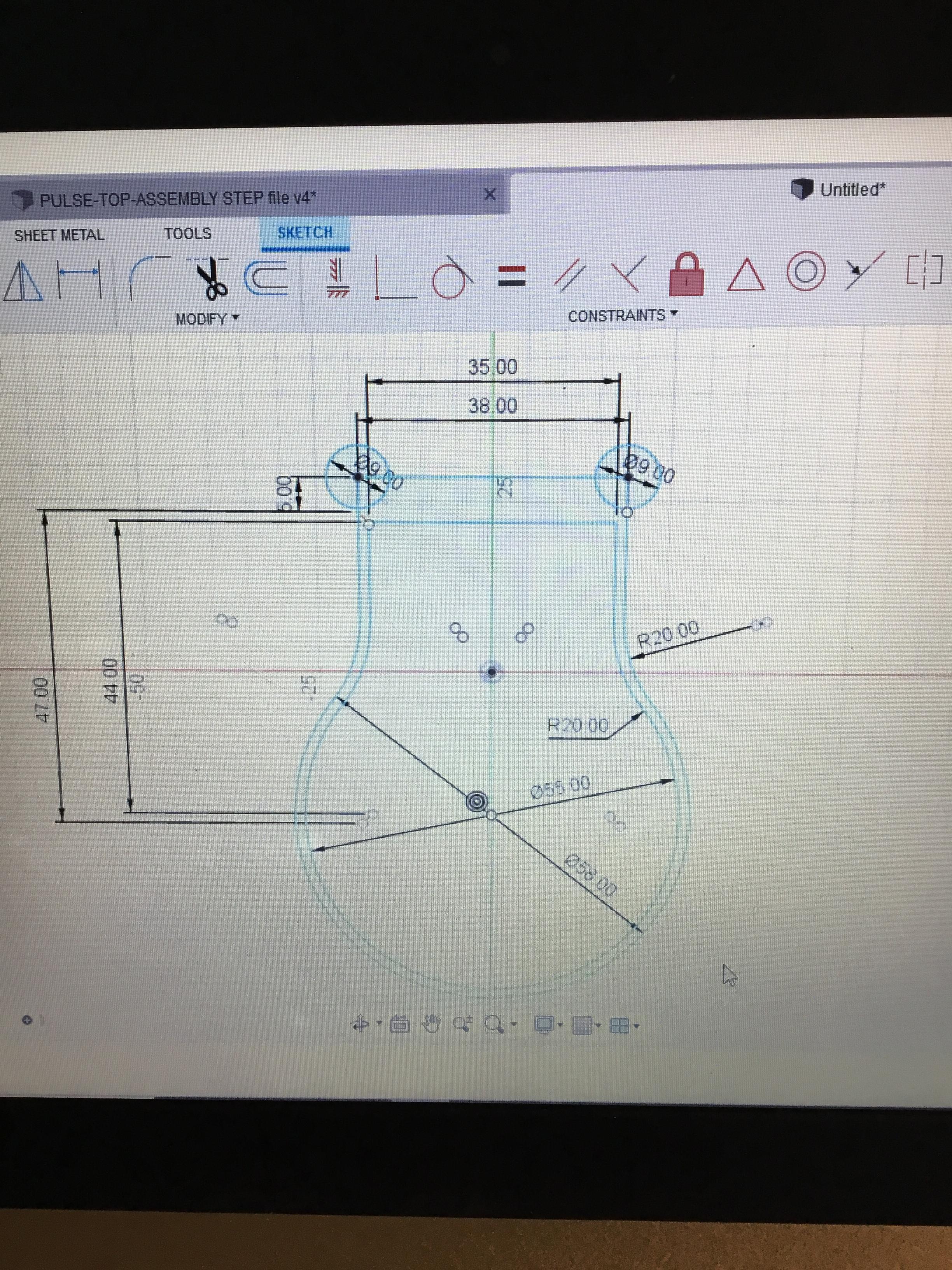Apply the Concentric constraint
This screenshot has width=952, height=1270.
click(x=806, y=271)
